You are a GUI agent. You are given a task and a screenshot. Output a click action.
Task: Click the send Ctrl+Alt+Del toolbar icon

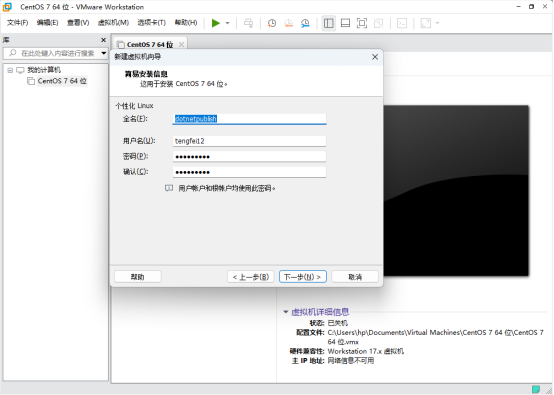click(248, 23)
